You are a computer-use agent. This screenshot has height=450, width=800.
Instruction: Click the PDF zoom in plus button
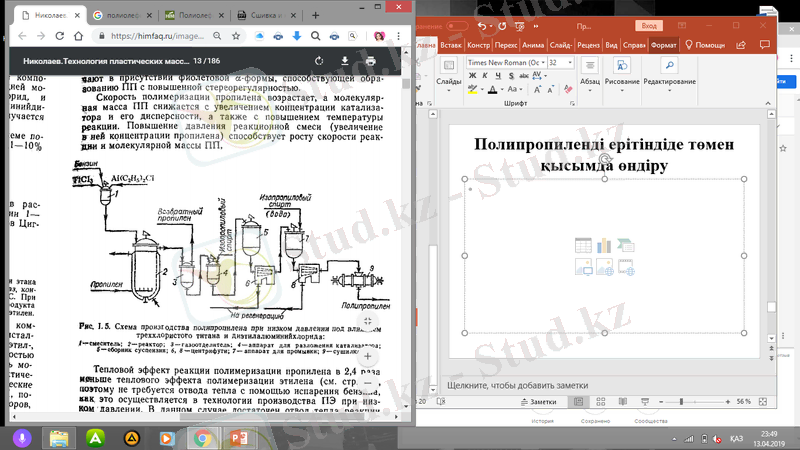[369, 355]
